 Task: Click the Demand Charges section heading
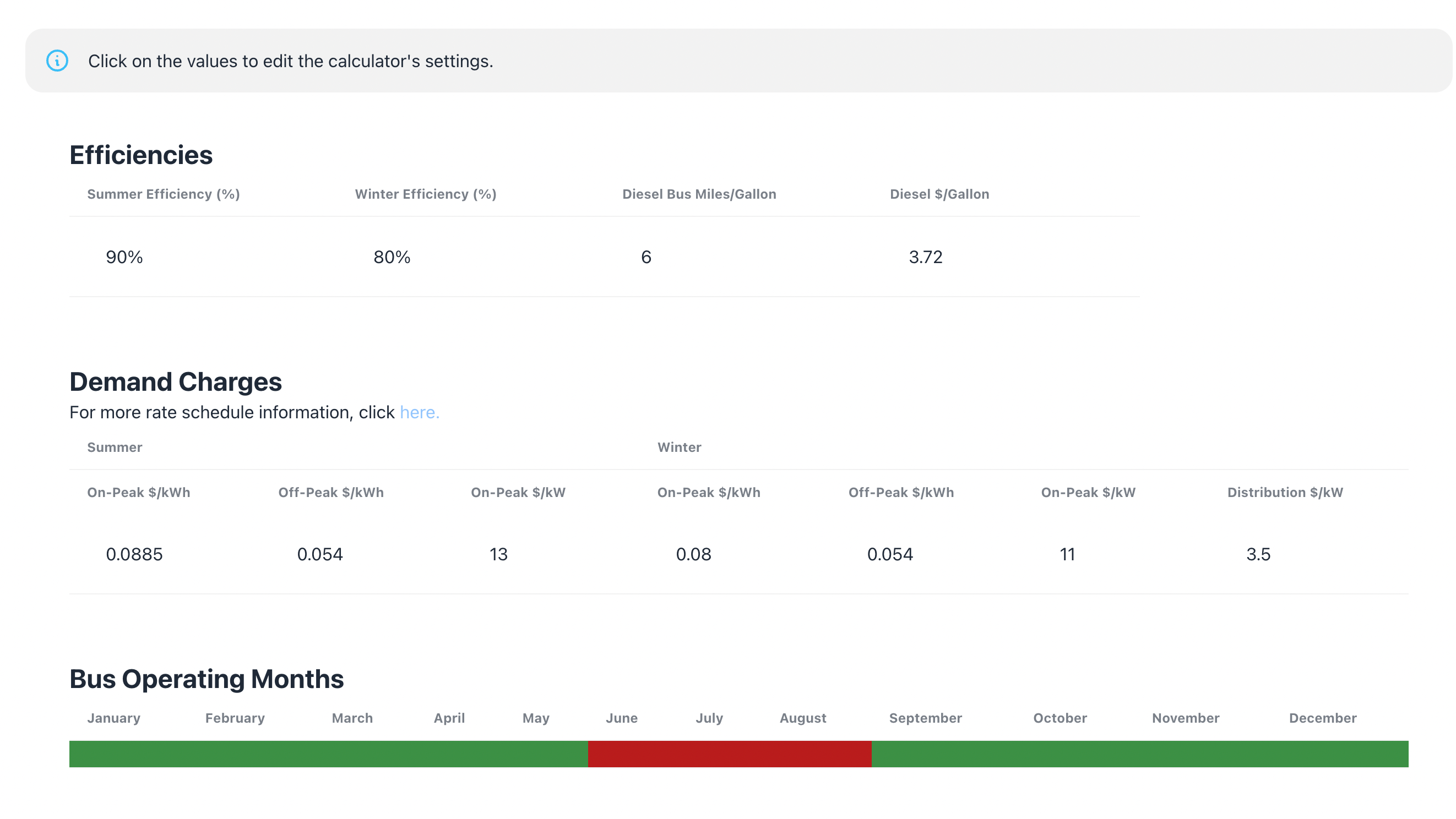point(175,383)
